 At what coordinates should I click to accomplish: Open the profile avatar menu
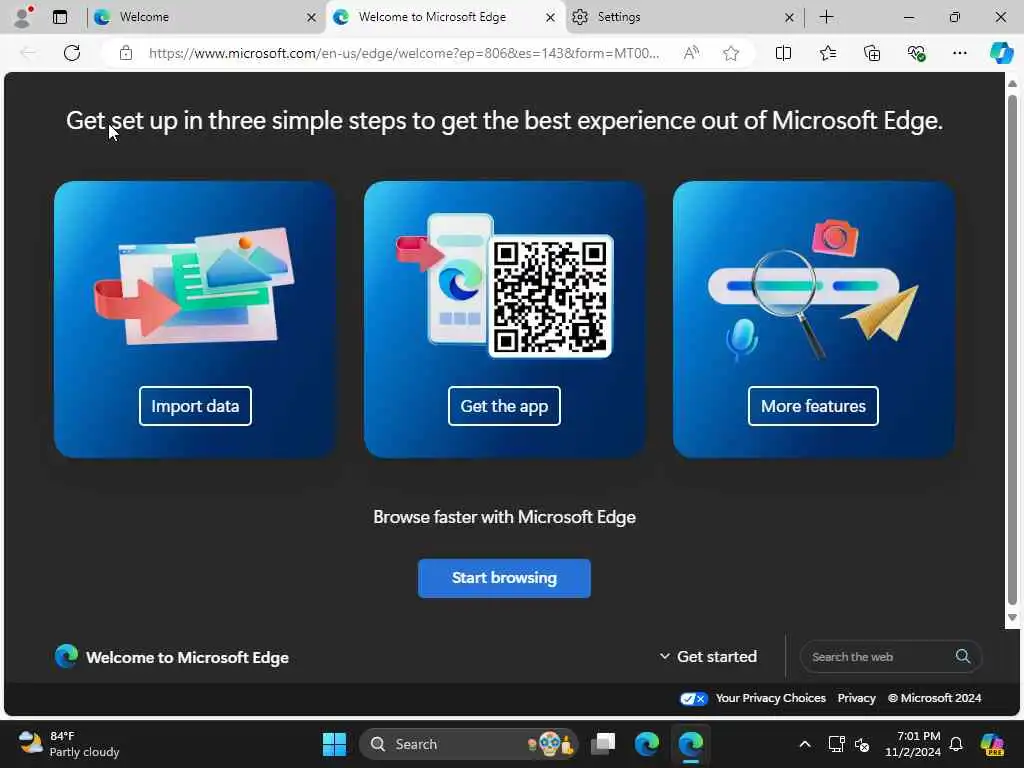pyautogui.click(x=23, y=17)
